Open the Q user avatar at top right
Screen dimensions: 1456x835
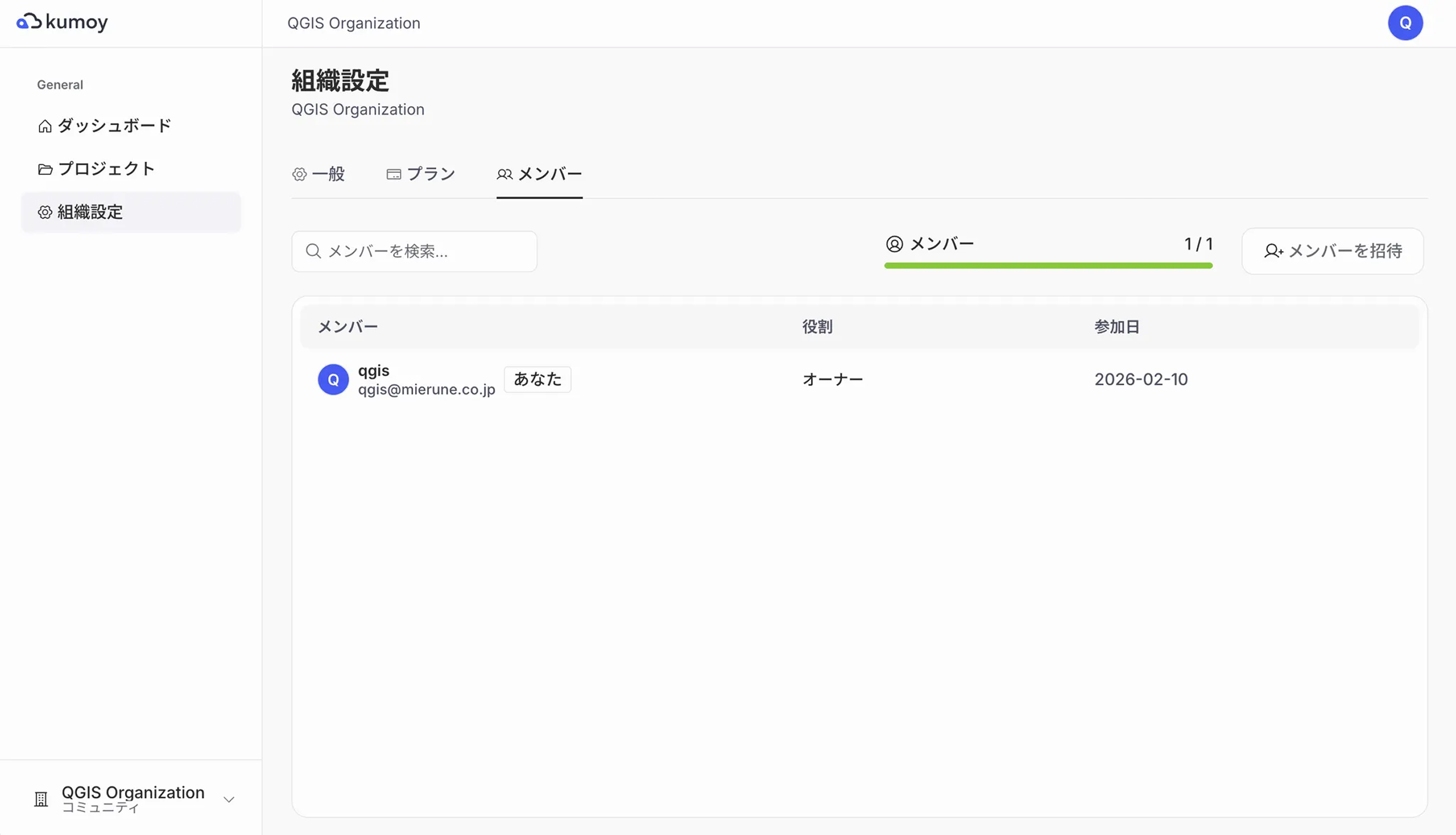pyautogui.click(x=1405, y=23)
